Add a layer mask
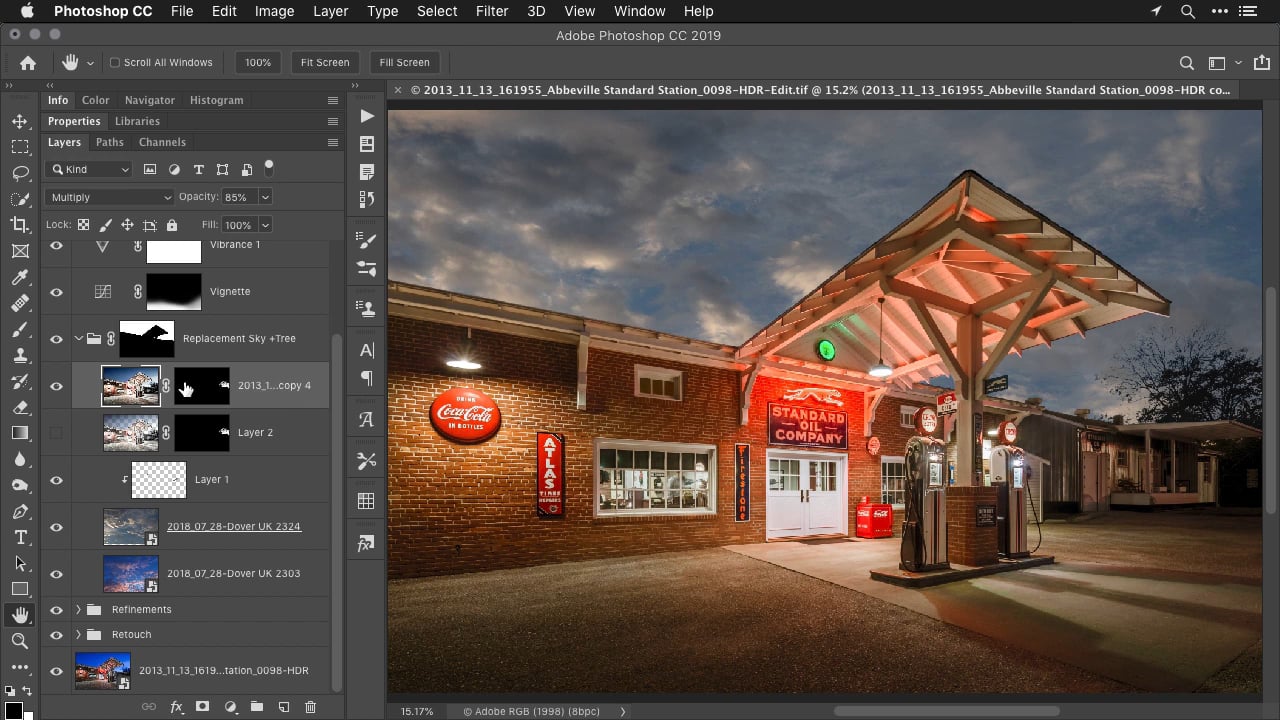Viewport: 1280px width, 720px height. click(x=203, y=706)
